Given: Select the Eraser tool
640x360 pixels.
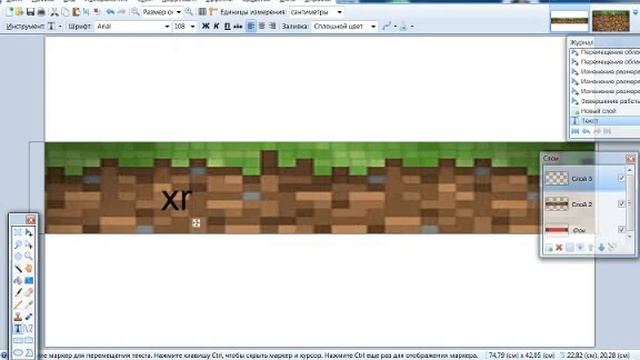Looking at the screenshot, I should tap(29, 292).
